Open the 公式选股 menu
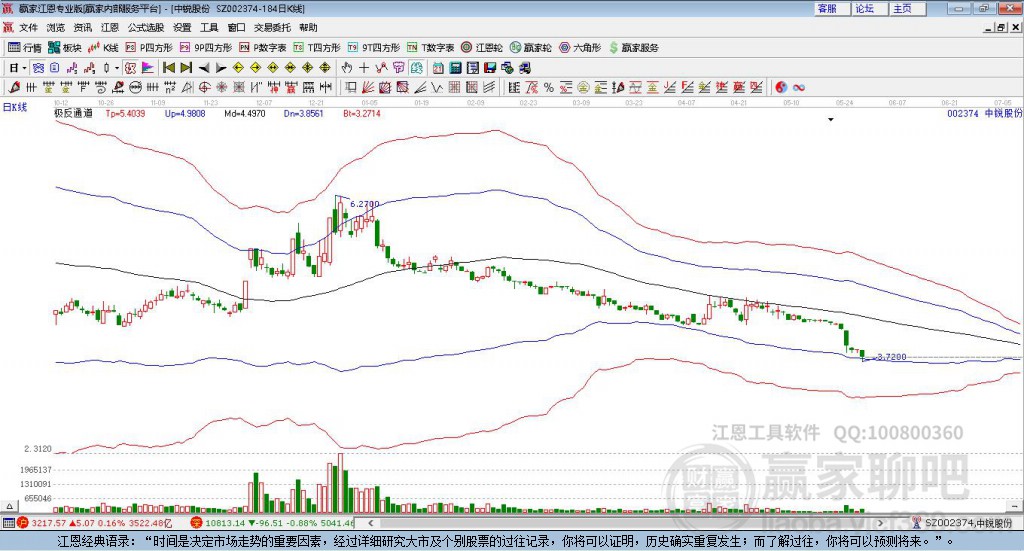 tap(146, 27)
